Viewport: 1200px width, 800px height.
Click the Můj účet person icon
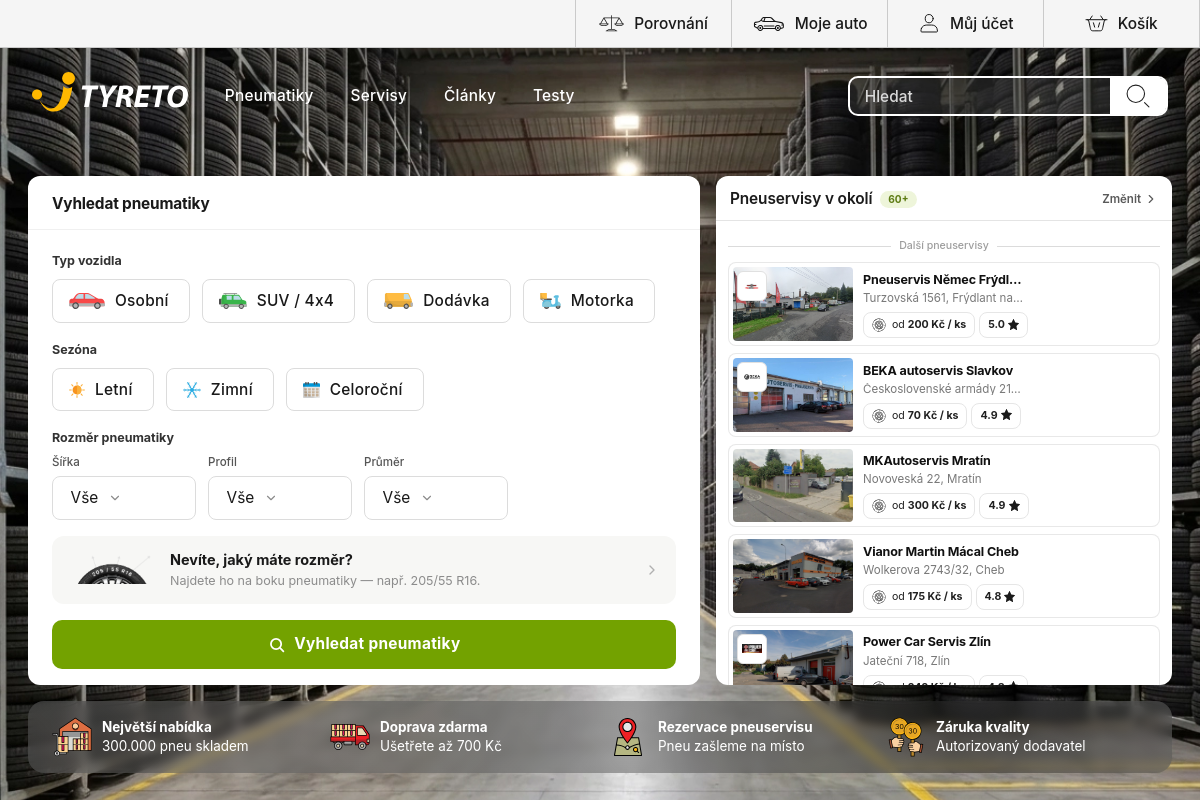point(929,23)
